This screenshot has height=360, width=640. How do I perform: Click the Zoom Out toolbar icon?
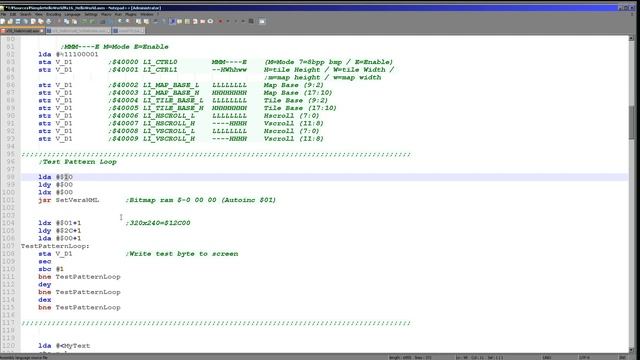click(128, 21)
